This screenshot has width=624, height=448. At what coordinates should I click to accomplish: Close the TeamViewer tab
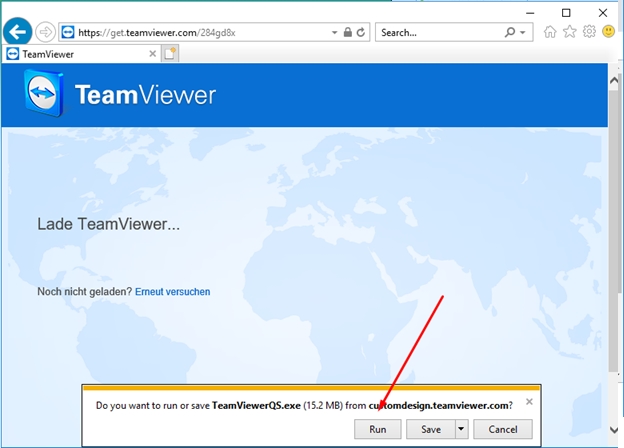pyautogui.click(x=152, y=54)
